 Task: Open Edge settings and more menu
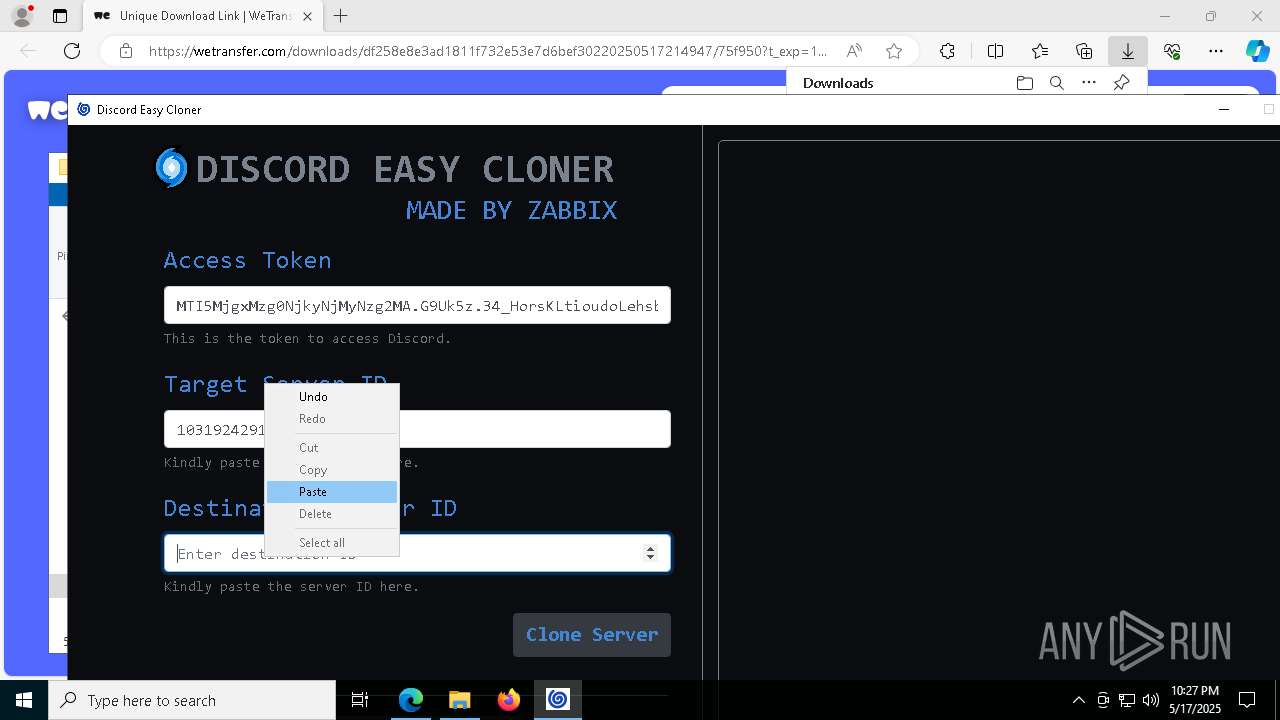1216,51
